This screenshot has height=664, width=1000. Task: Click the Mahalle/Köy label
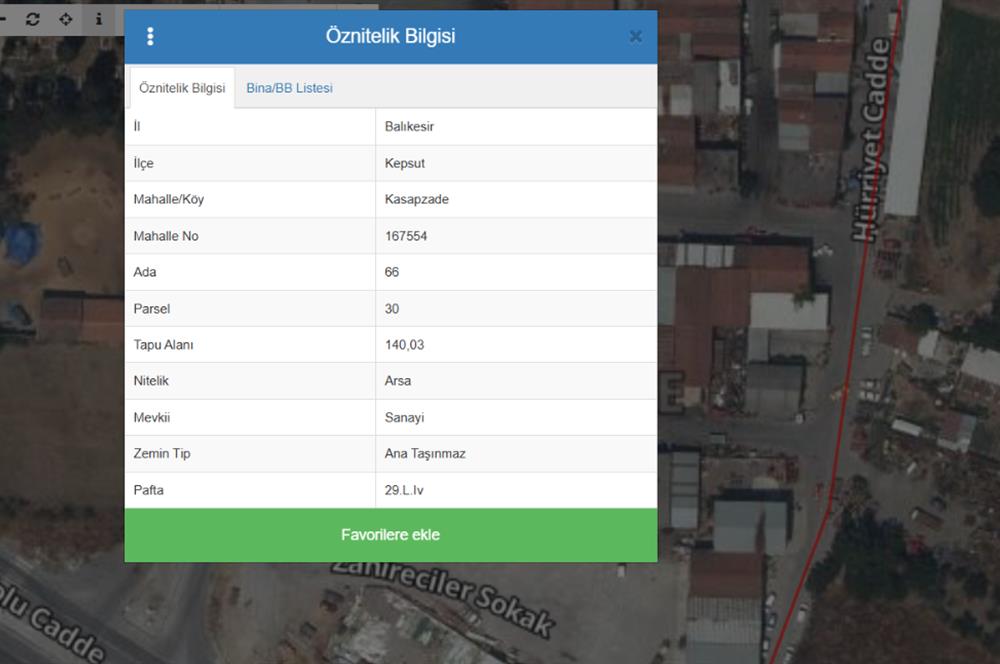tap(168, 199)
